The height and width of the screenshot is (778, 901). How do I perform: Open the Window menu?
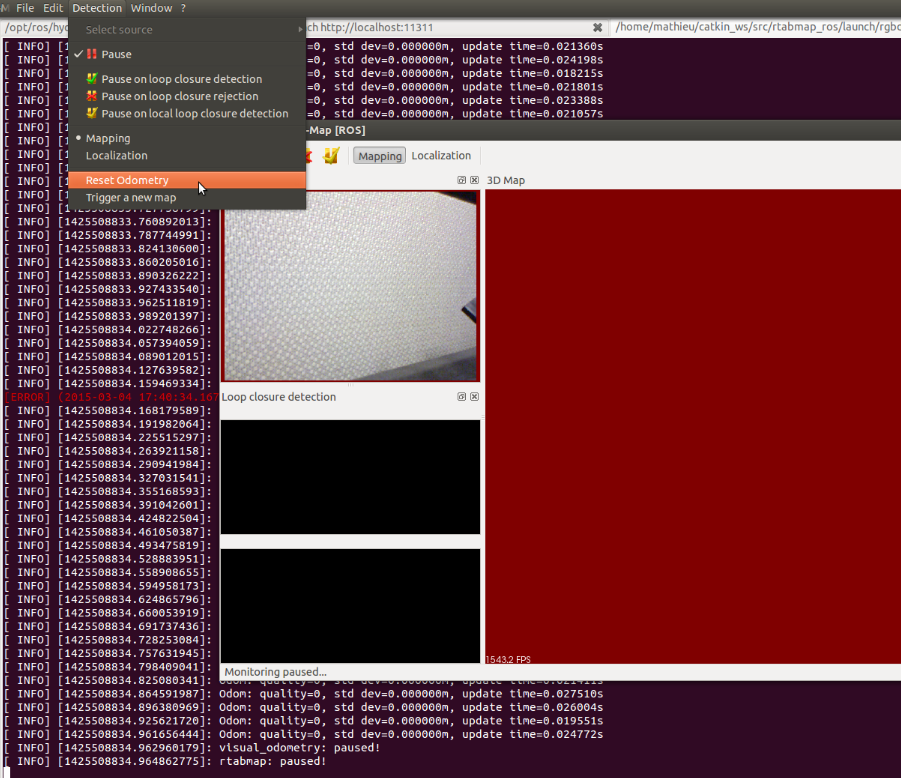(151, 8)
